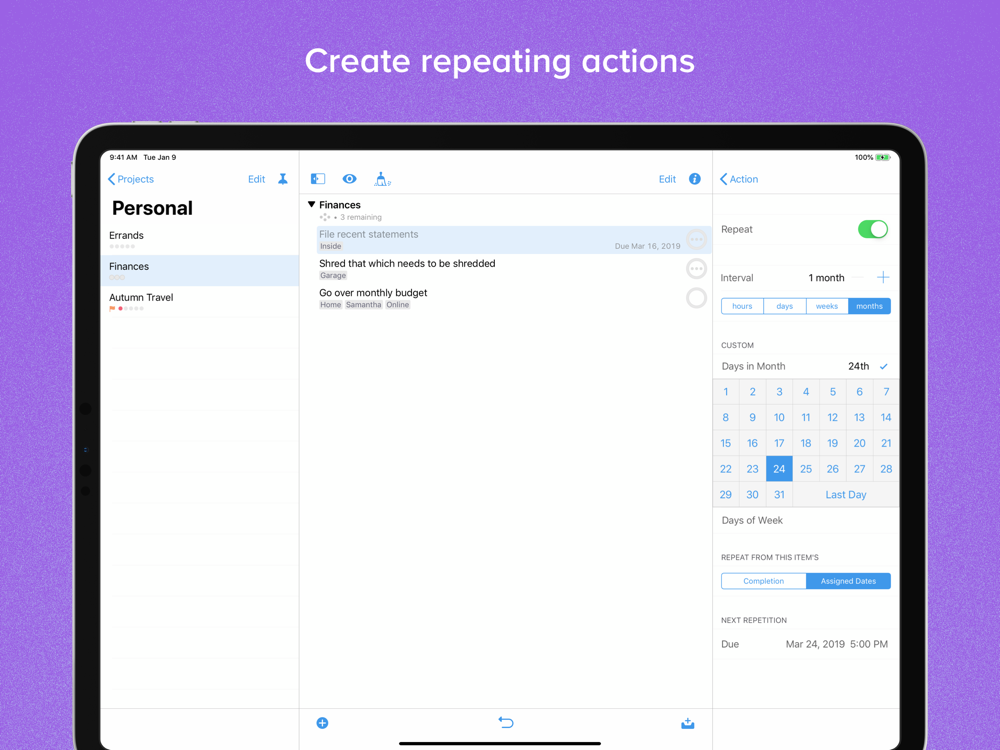Open the View options eye icon

pos(349,179)
